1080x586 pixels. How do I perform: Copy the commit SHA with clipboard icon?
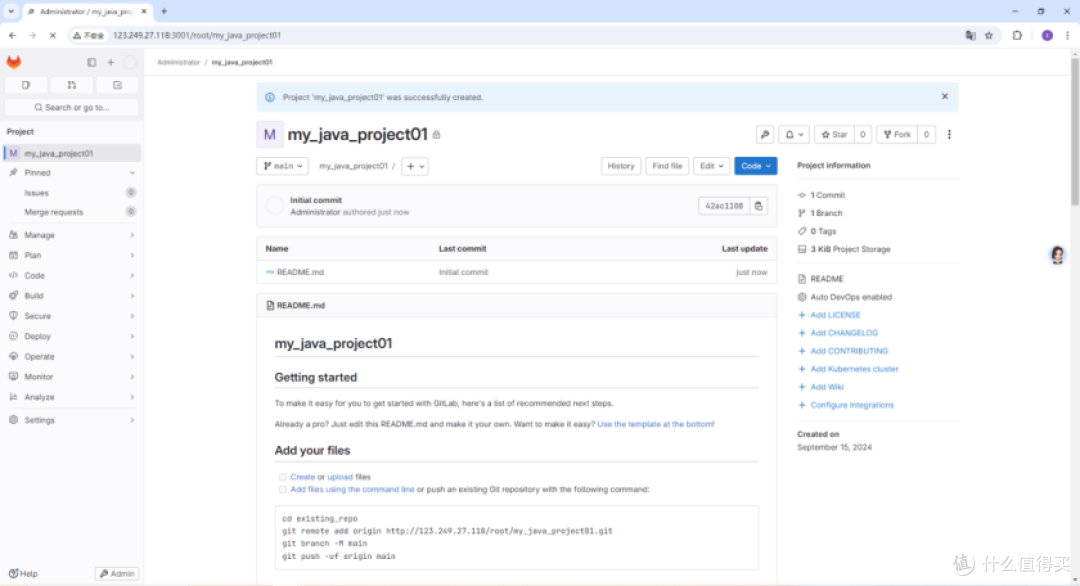[758, 206]
